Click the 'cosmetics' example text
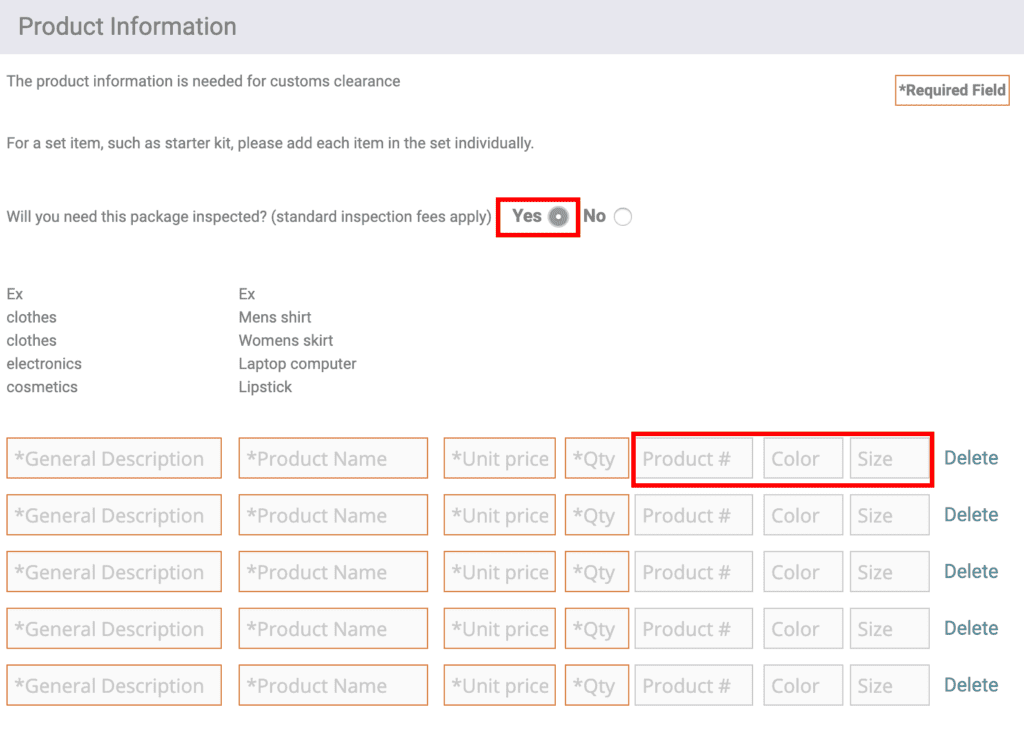 [42, 387]
